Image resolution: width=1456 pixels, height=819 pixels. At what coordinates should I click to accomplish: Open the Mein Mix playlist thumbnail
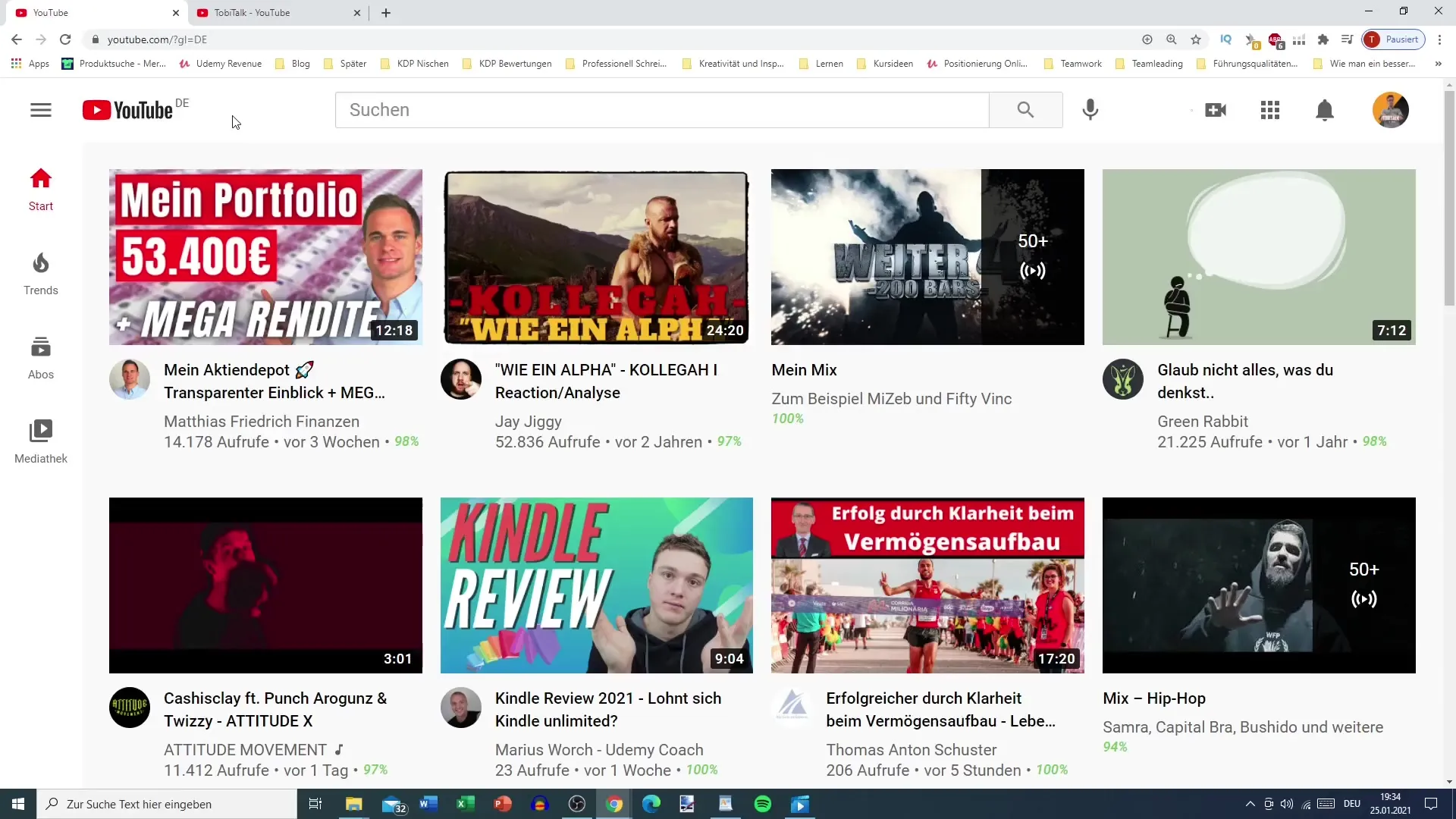coord(927,257)
